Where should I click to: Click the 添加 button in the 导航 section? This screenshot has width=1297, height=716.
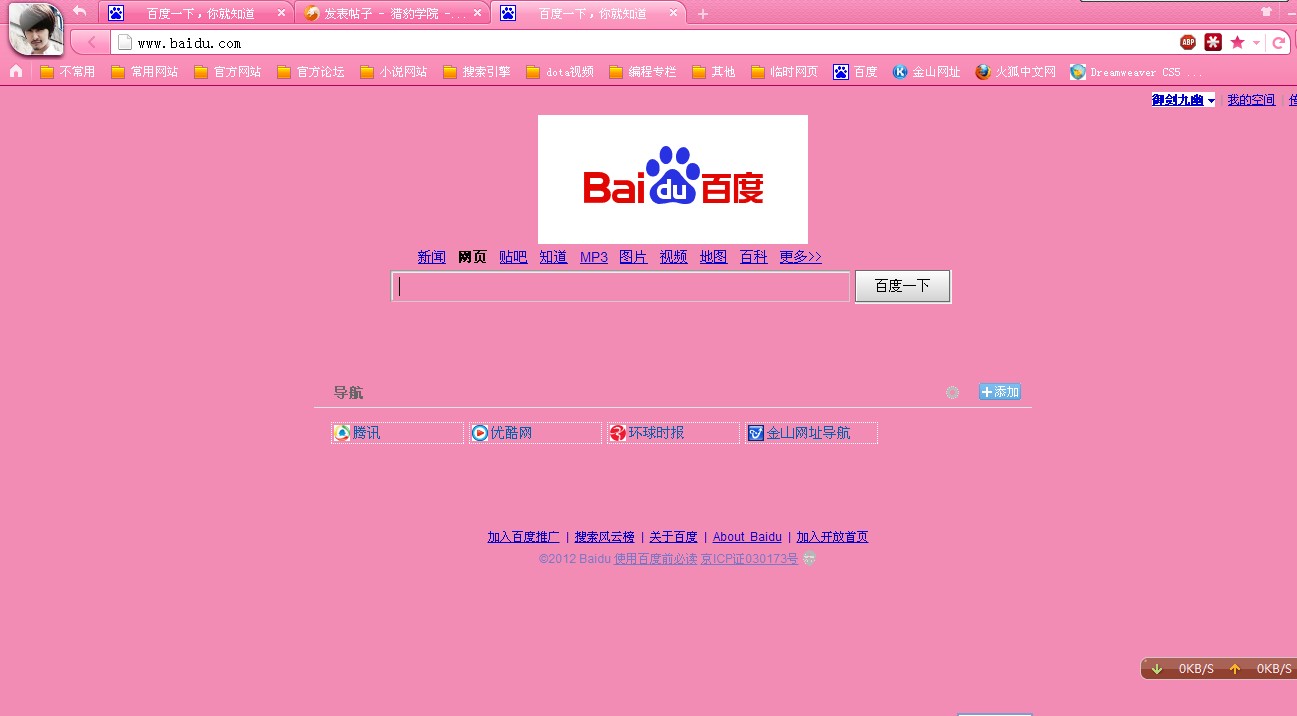pyautogui.click(x=999, y=392)
